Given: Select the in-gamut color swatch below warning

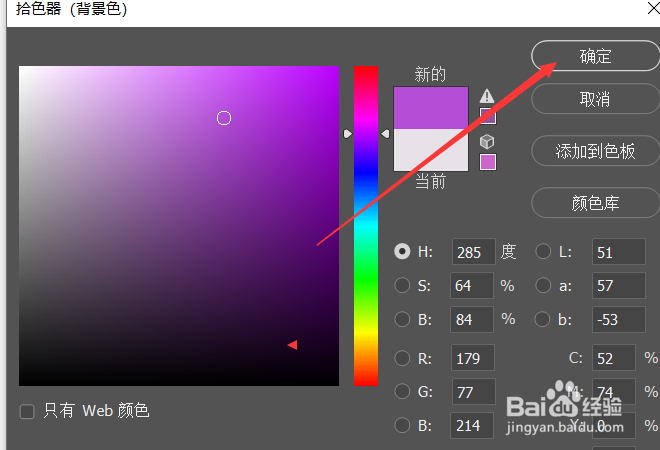Looking at the screenshot, I should [x=488, y=116].
